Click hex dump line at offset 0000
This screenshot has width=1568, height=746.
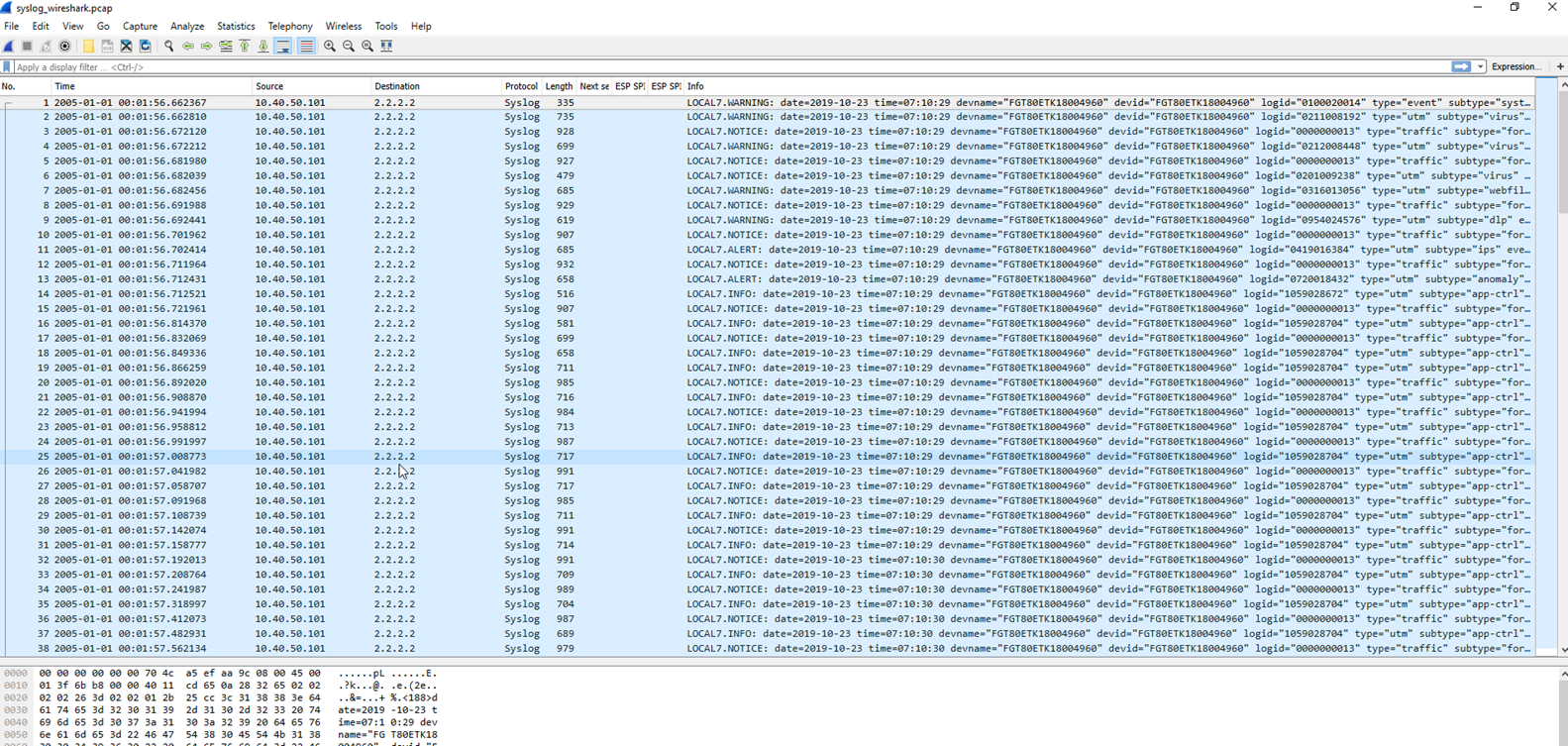tap(220, 674)
